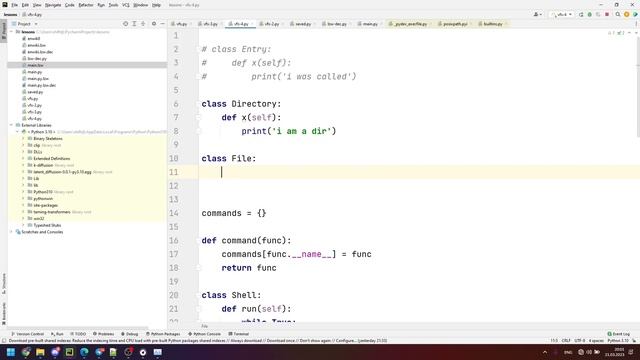
Task: Rerun the vfs-4 configuration
Action: point(581,14)
